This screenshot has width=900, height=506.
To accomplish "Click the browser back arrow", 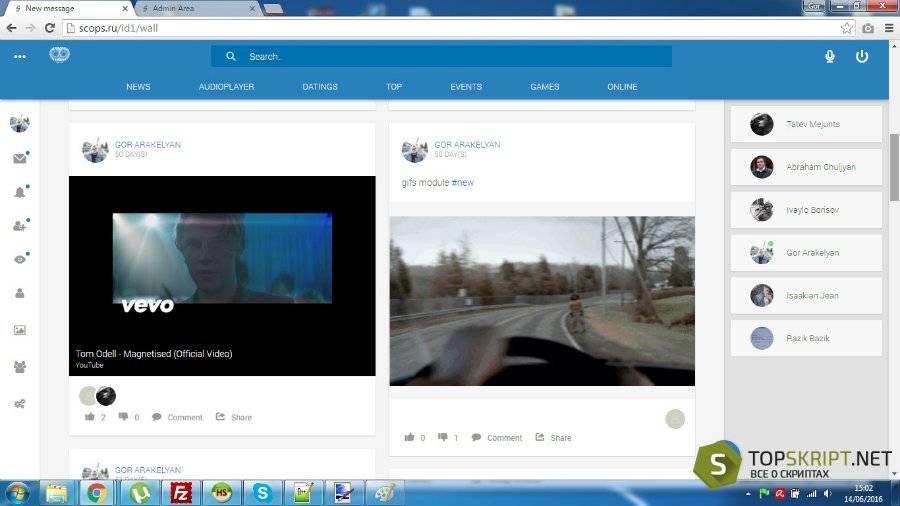I will point(11,28).
